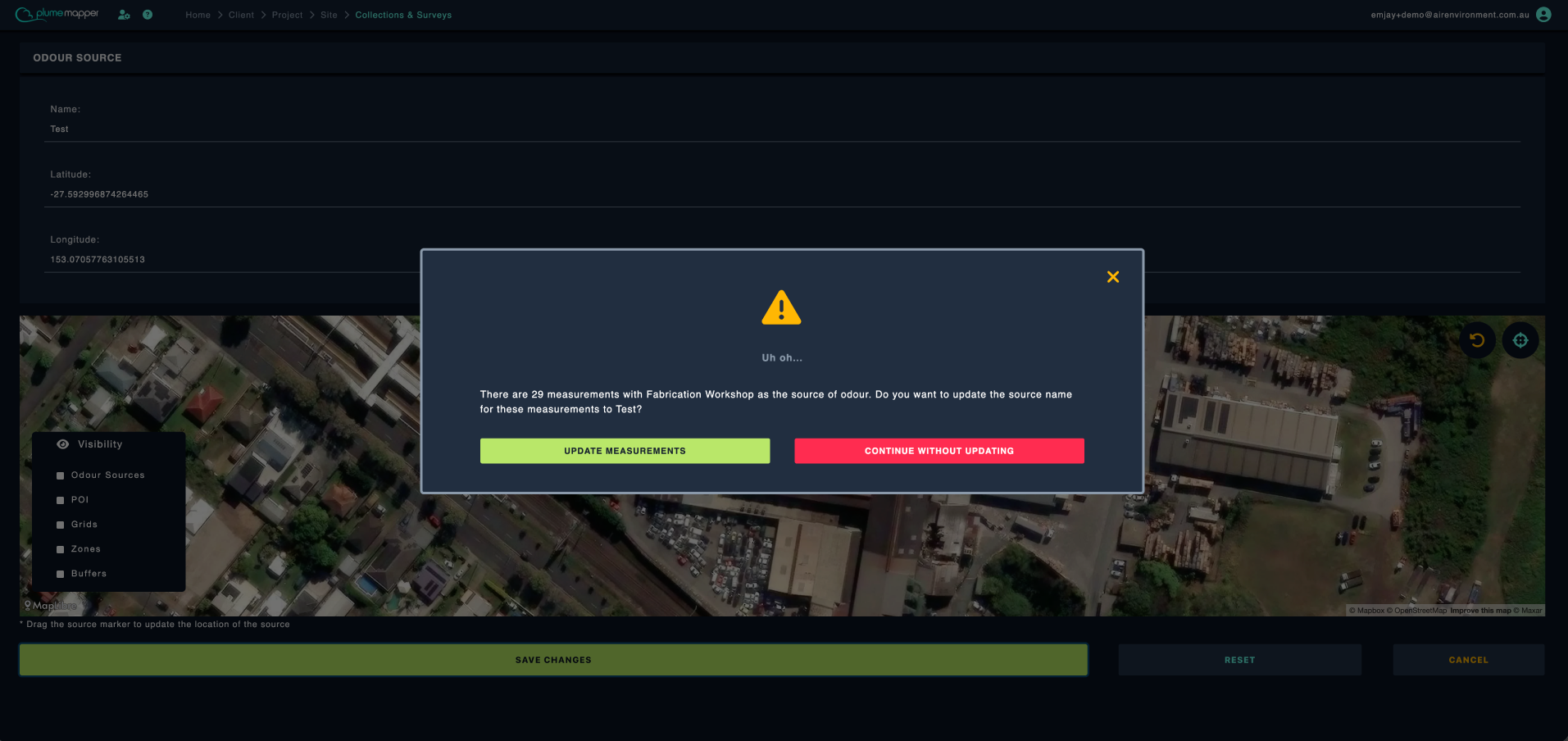The image size is (1568, 741).
Task: Edit the Name field value Test
Action: click(782, 130)
